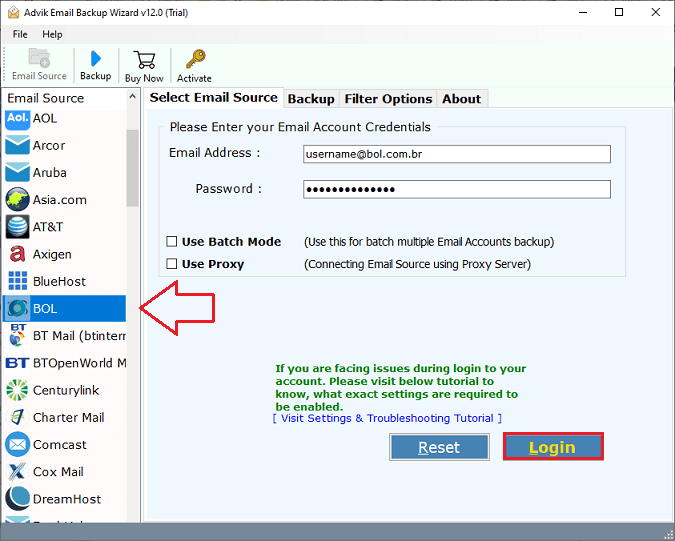Click the Login button
This screenshot has height=541, width=675.
pyautogui.click(x=553, y=447)
